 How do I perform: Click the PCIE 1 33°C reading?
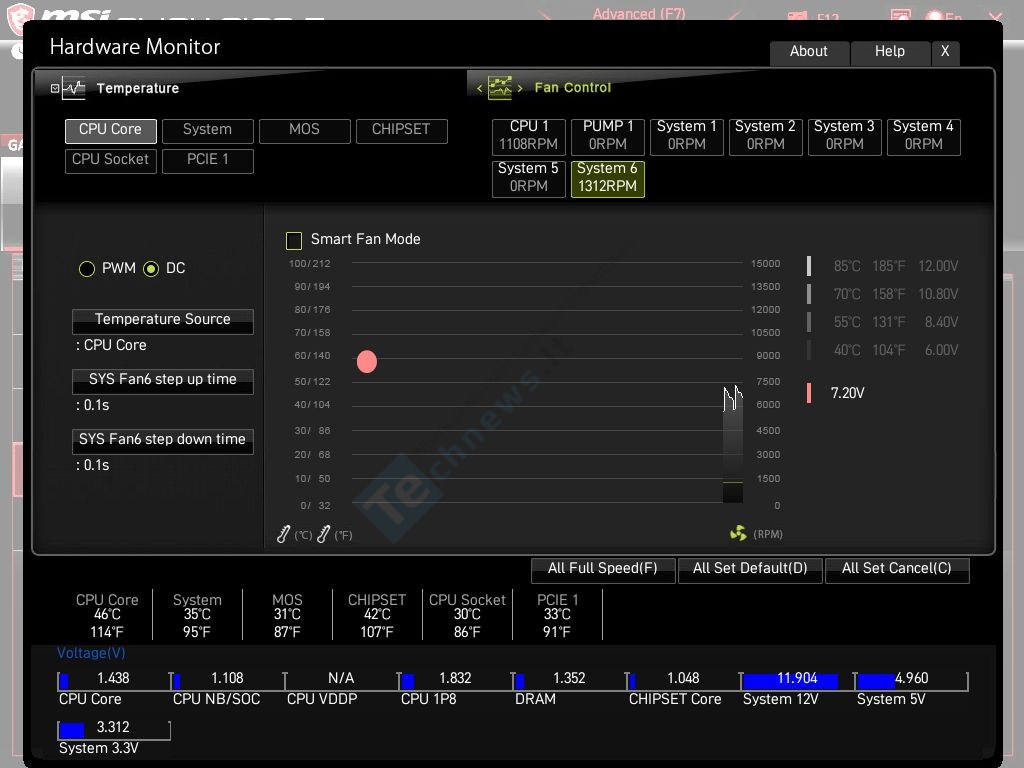point(557,615)
